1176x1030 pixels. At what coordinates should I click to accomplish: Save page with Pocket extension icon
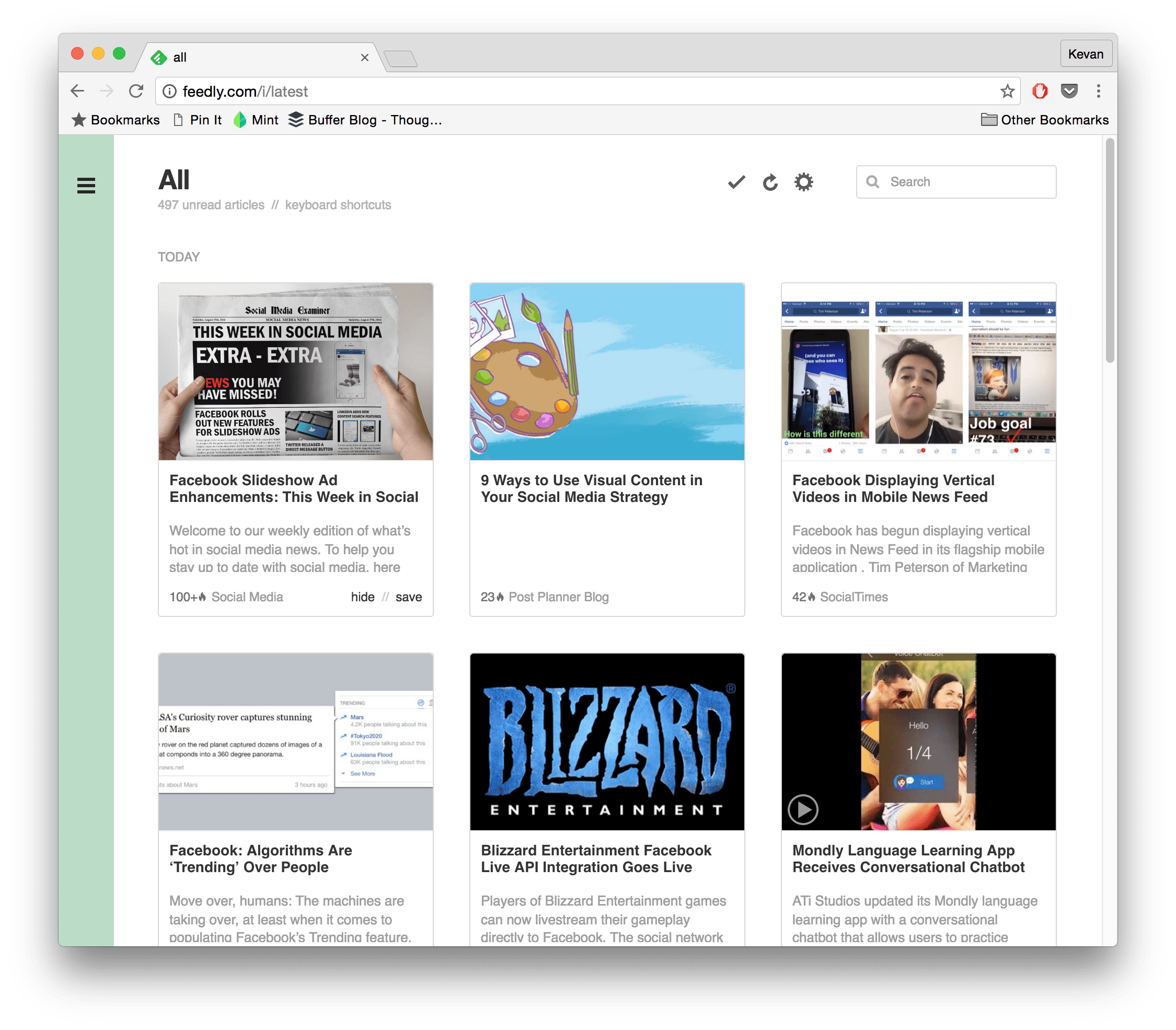click(x=1069, y=91)
